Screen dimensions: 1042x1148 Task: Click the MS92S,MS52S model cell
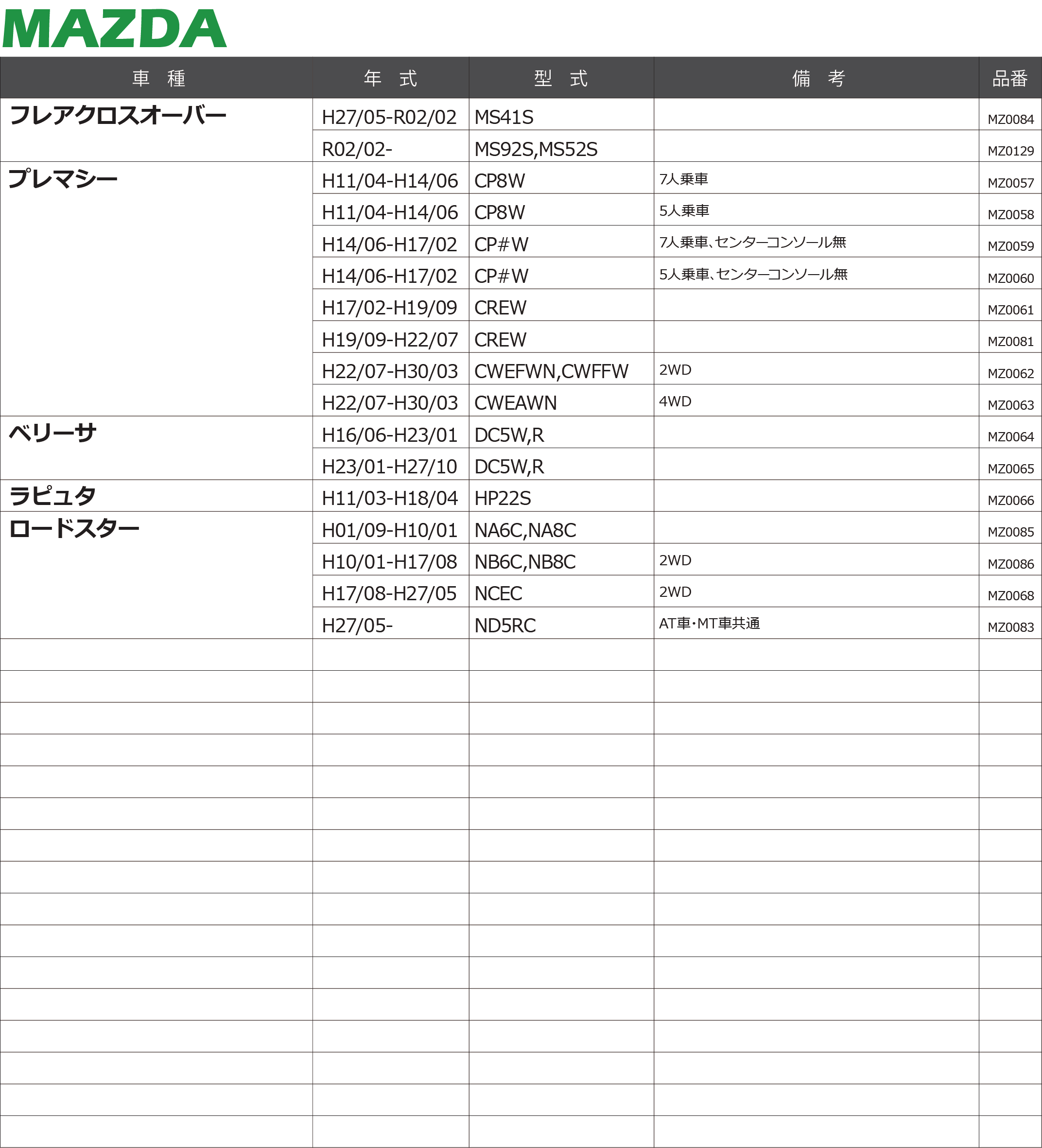(x=536, y=149)
